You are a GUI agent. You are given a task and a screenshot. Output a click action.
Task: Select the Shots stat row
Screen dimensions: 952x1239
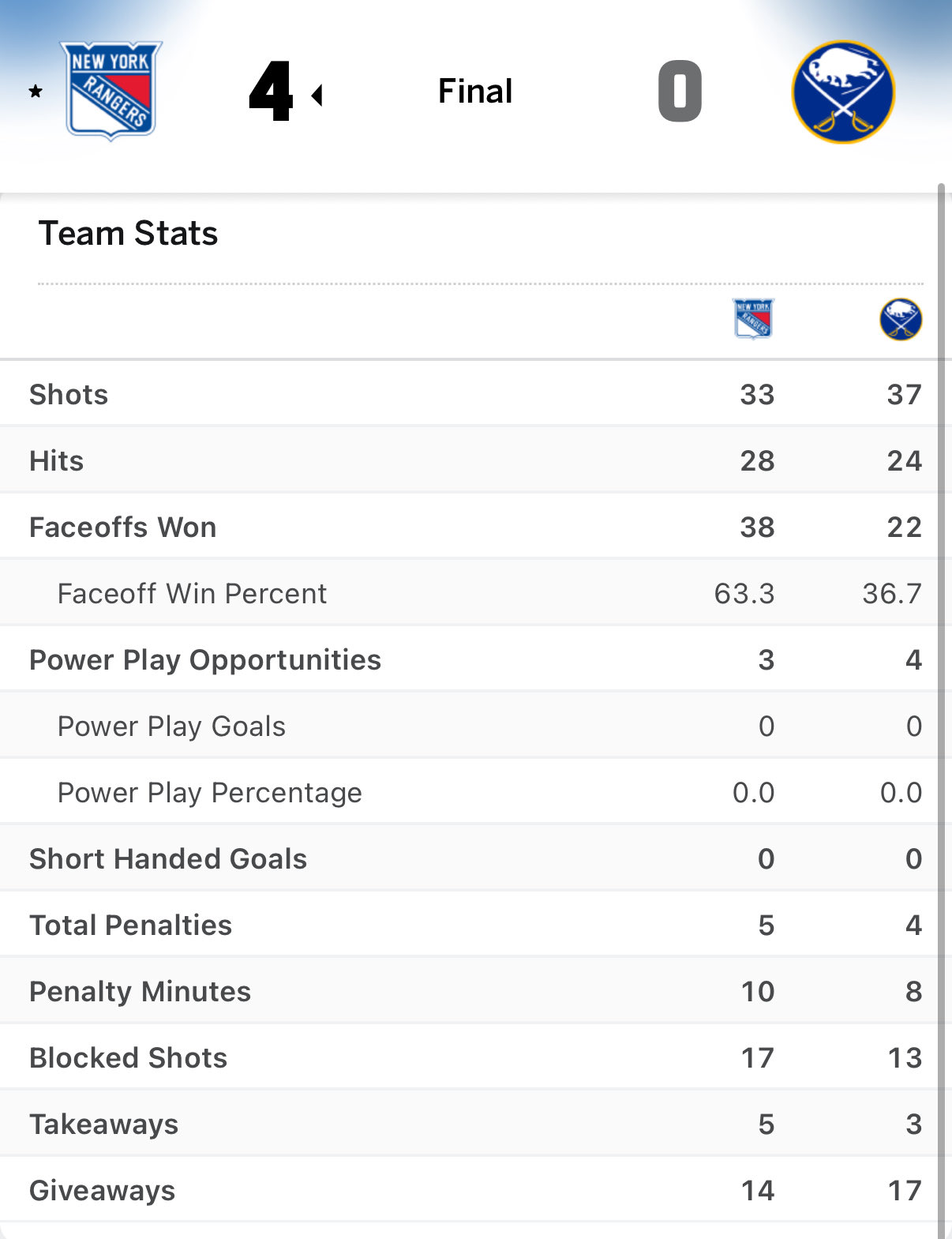pyautogui.click(x=69, y=394)
